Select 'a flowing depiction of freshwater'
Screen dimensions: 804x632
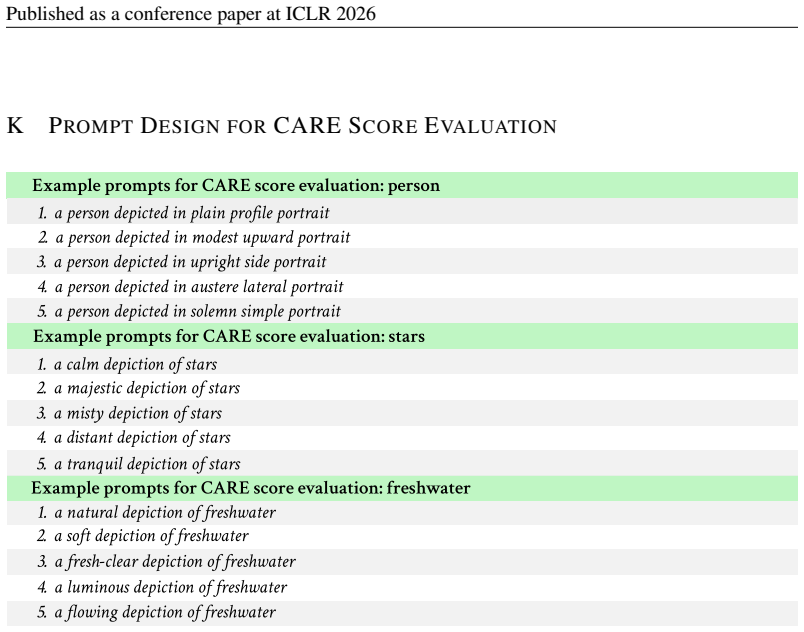tap(165, 613)
